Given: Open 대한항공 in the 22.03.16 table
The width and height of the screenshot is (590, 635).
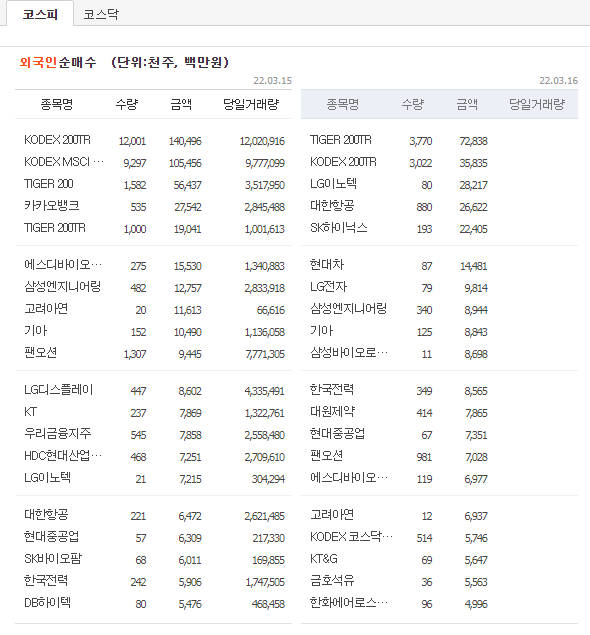Looking at the screenshot, I should [x=332, y=206].
